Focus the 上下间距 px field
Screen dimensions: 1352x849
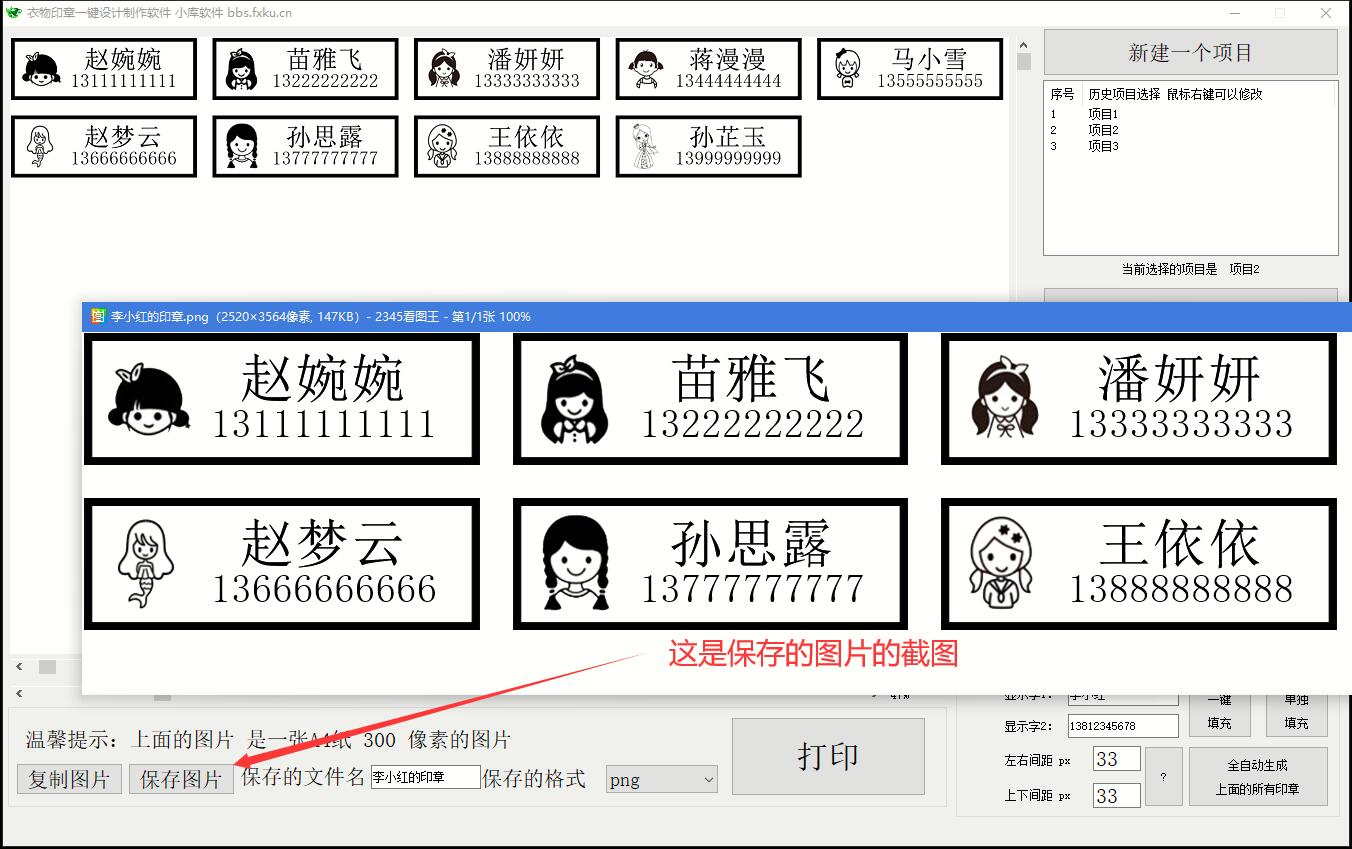point(1116,796)
